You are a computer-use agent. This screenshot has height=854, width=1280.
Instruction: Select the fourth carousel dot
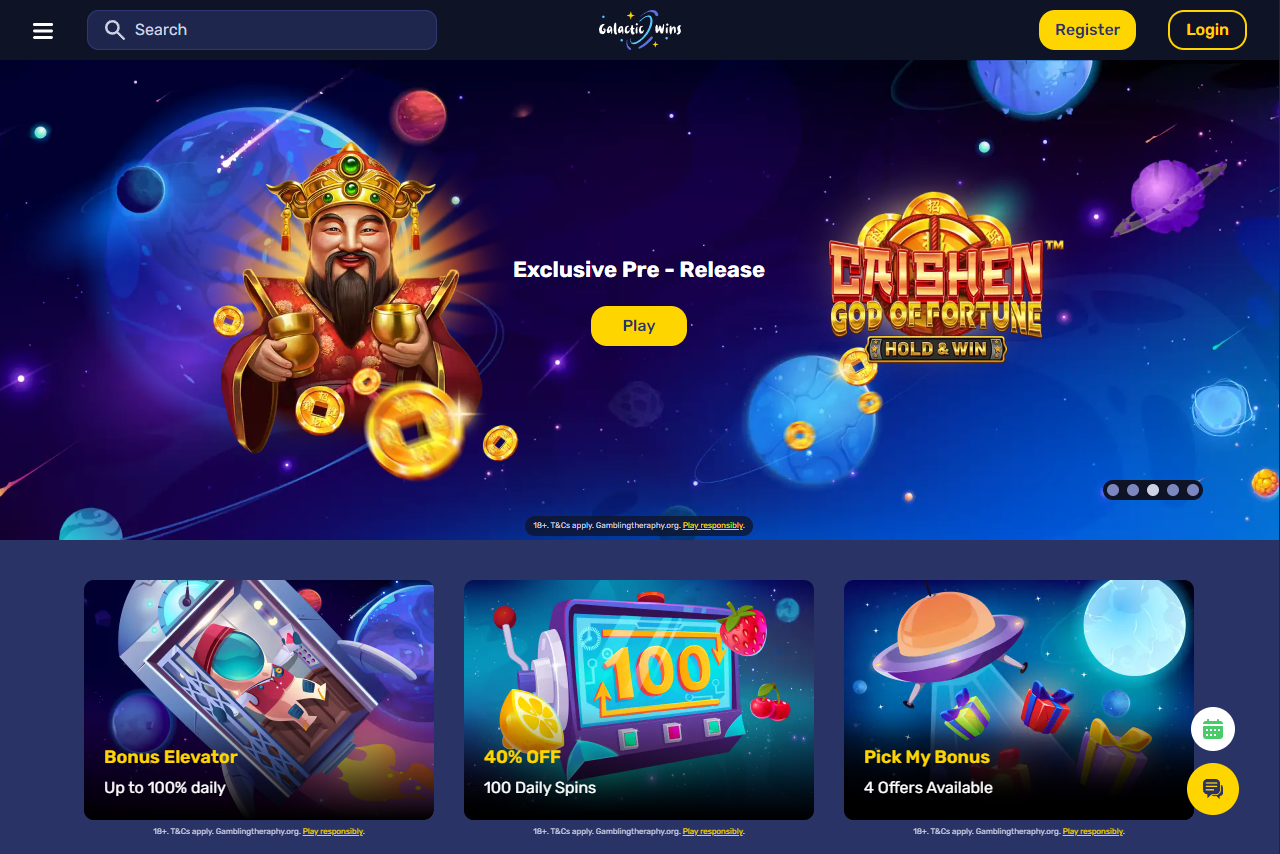click(x=1173, y=490)
